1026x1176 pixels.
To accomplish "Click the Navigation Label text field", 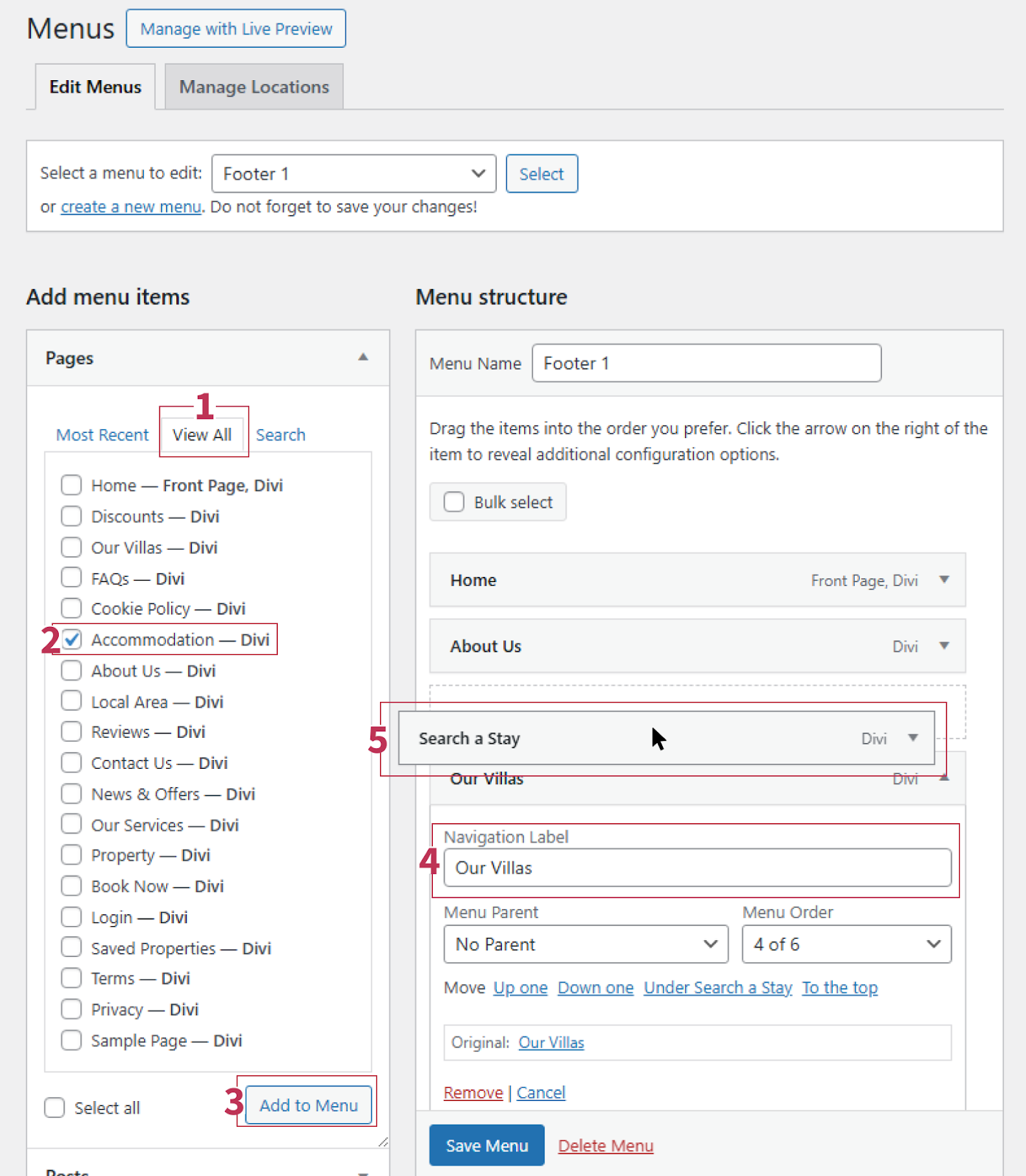I will coord(697,868).
